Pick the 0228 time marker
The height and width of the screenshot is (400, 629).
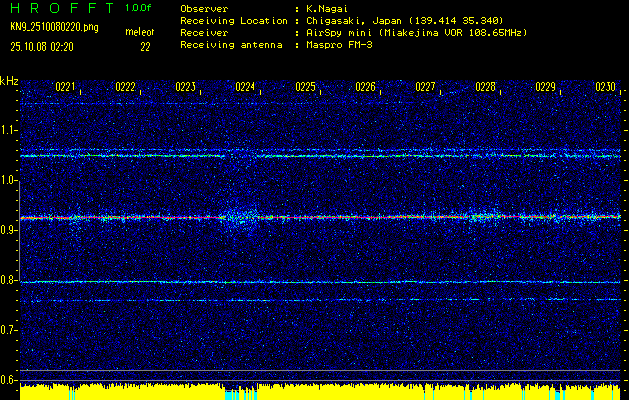[485, 88]
